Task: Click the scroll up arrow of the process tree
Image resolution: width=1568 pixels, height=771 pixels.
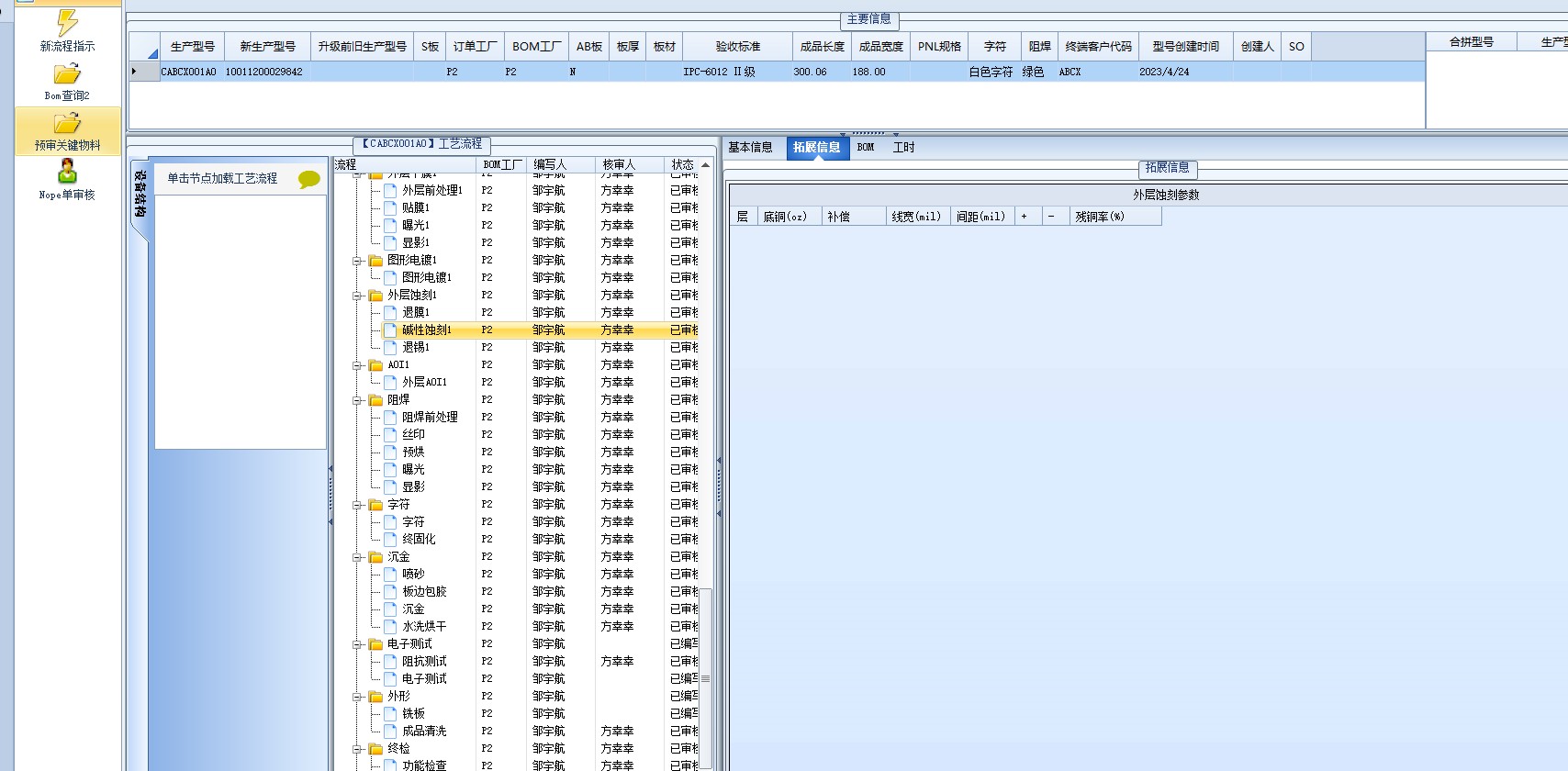Action: tap(705, 165)
